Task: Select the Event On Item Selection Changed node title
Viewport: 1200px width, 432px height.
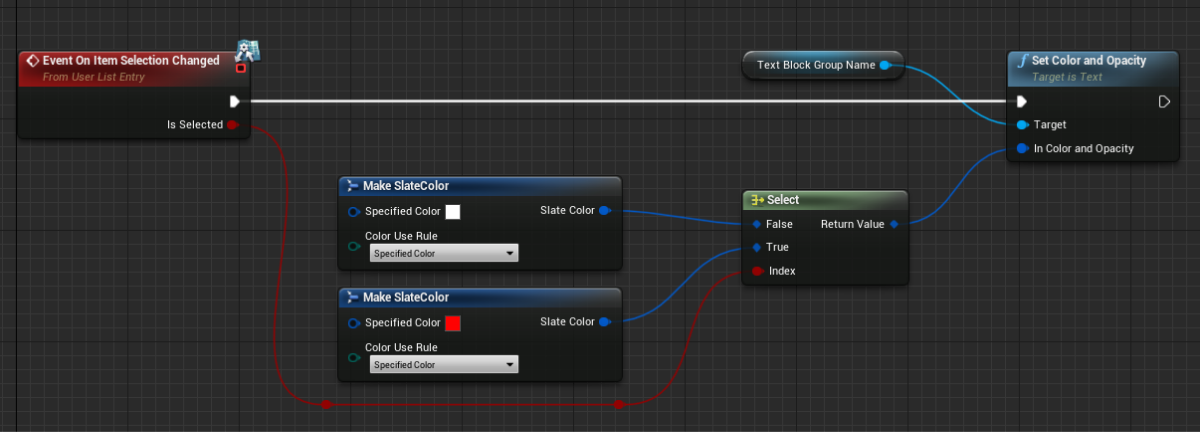Action: pyautogui.click(x=130, y=61)
